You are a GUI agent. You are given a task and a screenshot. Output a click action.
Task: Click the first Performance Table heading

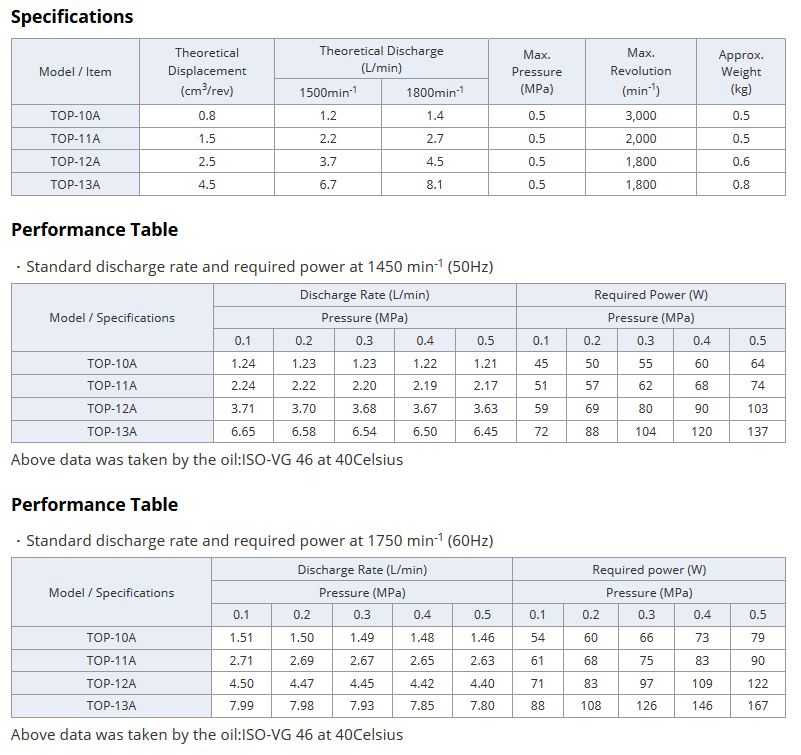click(95, 230)
